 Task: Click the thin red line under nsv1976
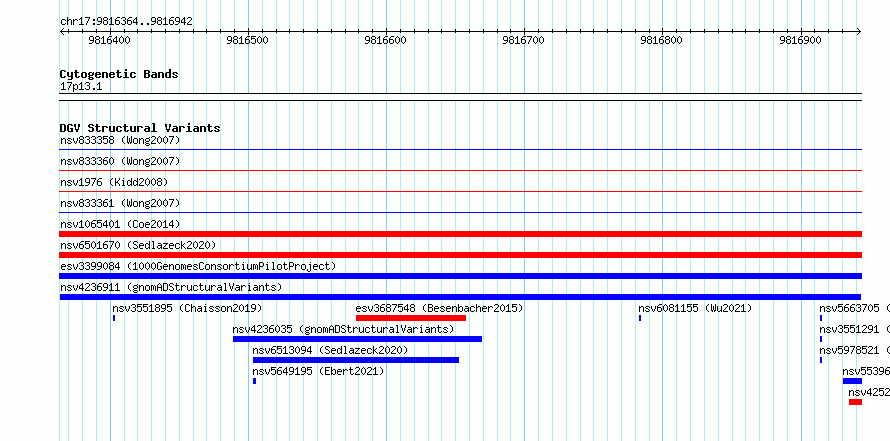(x=460, y=191)
